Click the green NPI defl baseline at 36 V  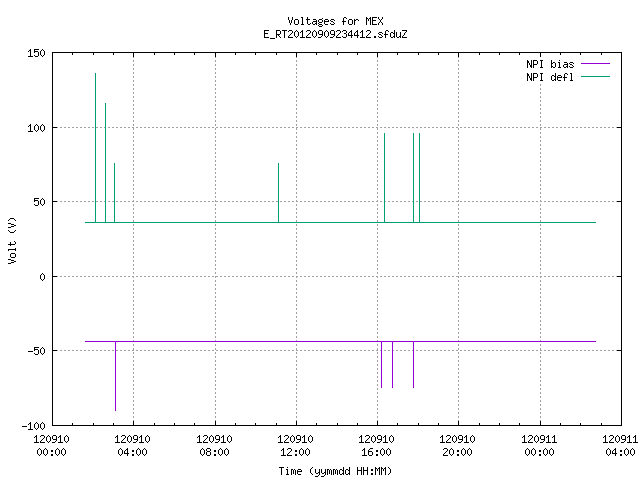coord(340,222)
